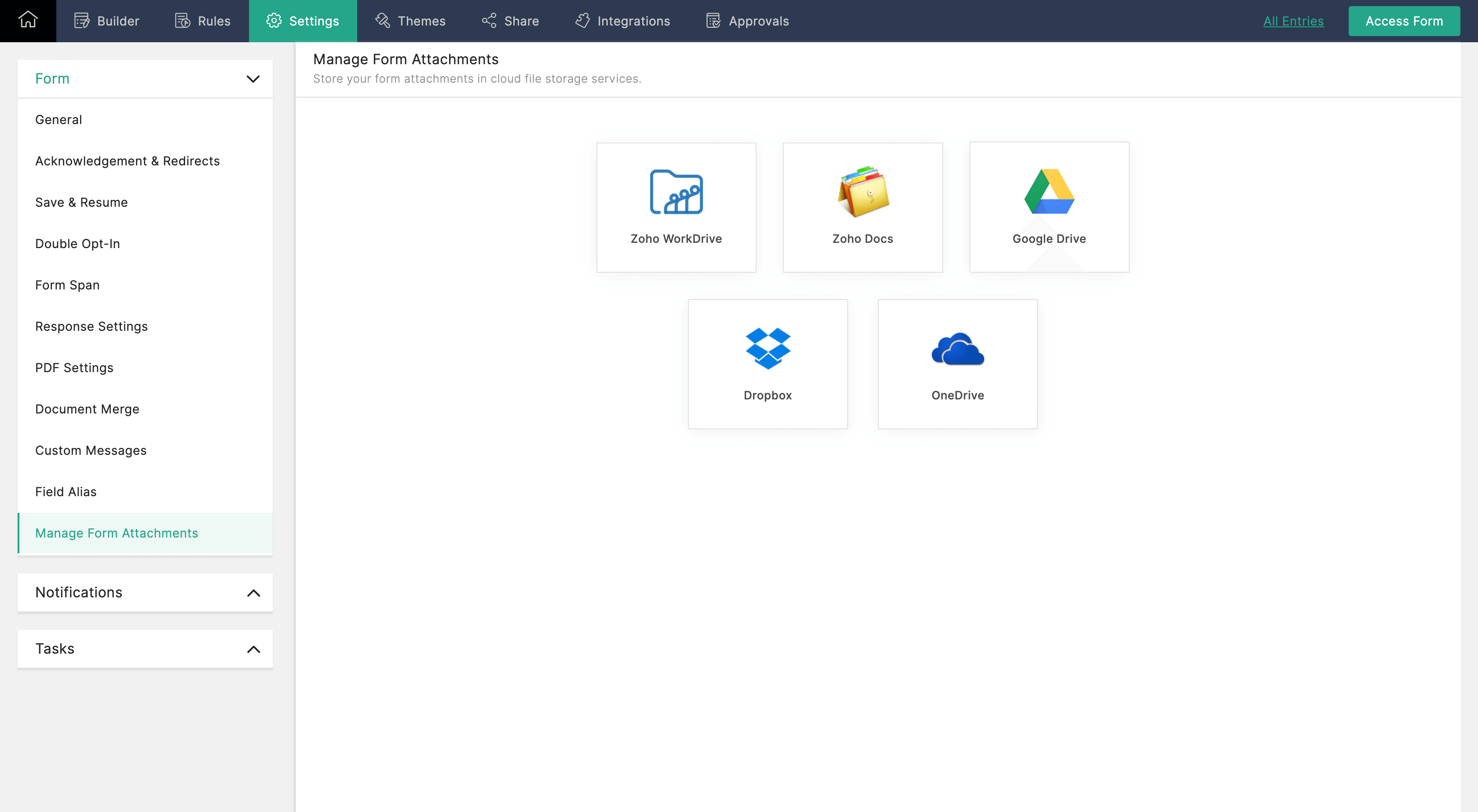Open the All Entries link
This screenshot has width=1478, height=812.
click(x=1293, y=21)
